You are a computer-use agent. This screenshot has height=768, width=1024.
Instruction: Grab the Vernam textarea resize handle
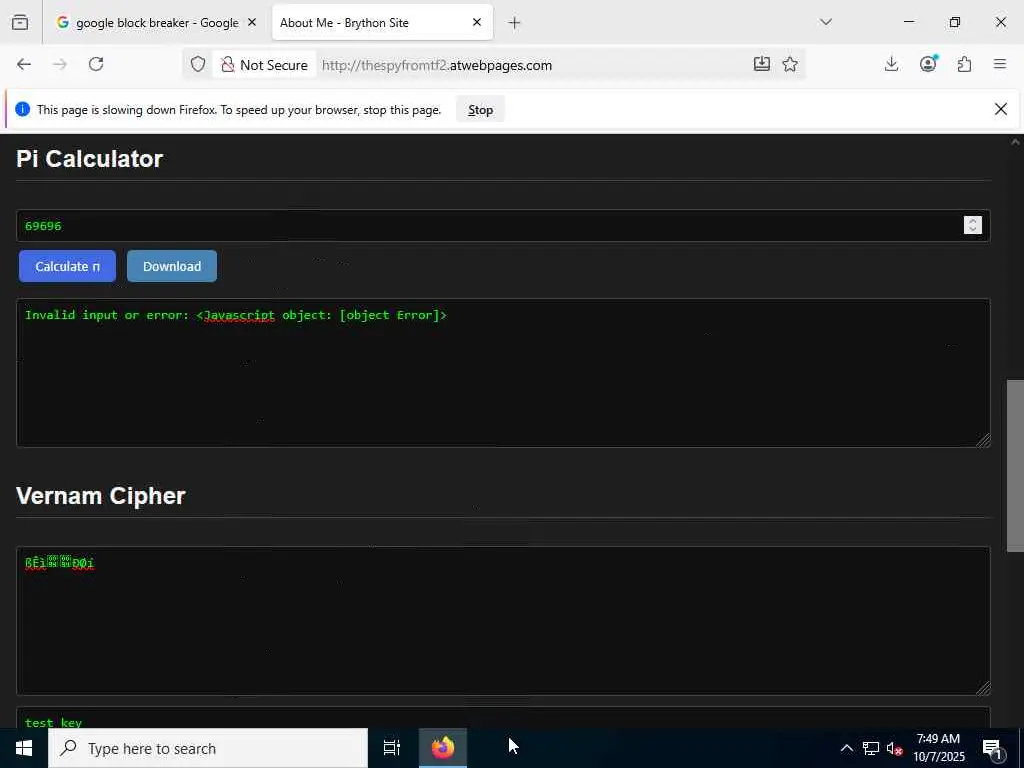(984, 688)
